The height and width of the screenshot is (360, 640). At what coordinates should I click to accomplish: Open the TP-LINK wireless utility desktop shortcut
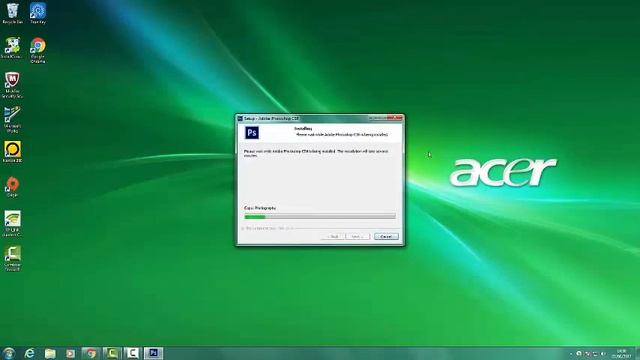(x=12, y=224)
